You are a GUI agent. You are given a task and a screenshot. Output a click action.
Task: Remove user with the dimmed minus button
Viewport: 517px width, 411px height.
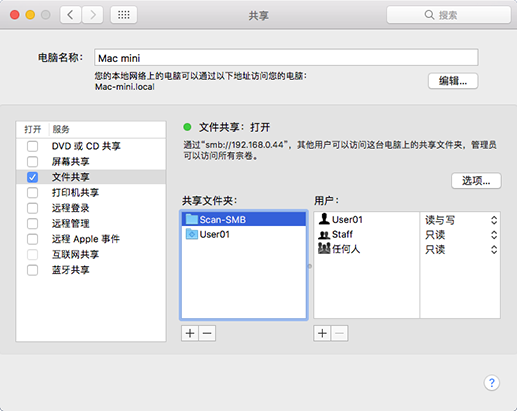339,333
